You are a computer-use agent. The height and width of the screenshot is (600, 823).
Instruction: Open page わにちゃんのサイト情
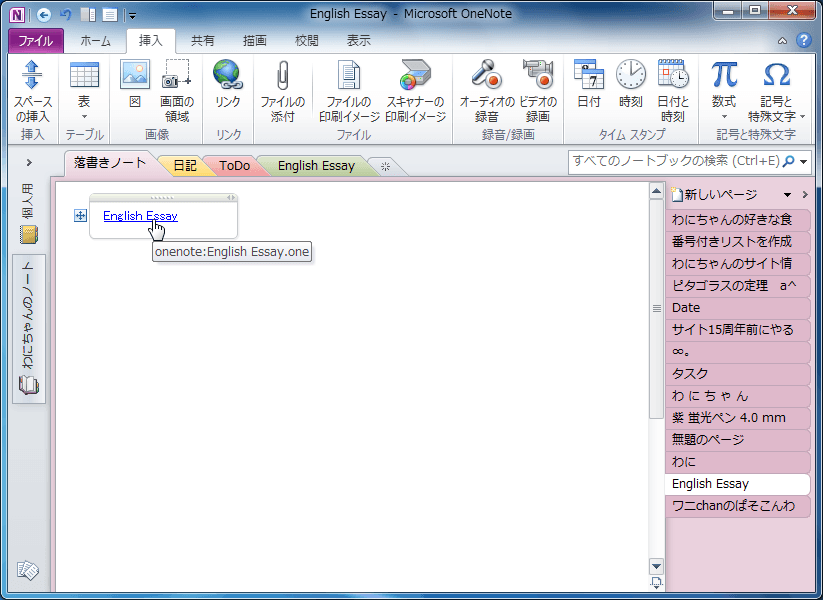(737, 264)
